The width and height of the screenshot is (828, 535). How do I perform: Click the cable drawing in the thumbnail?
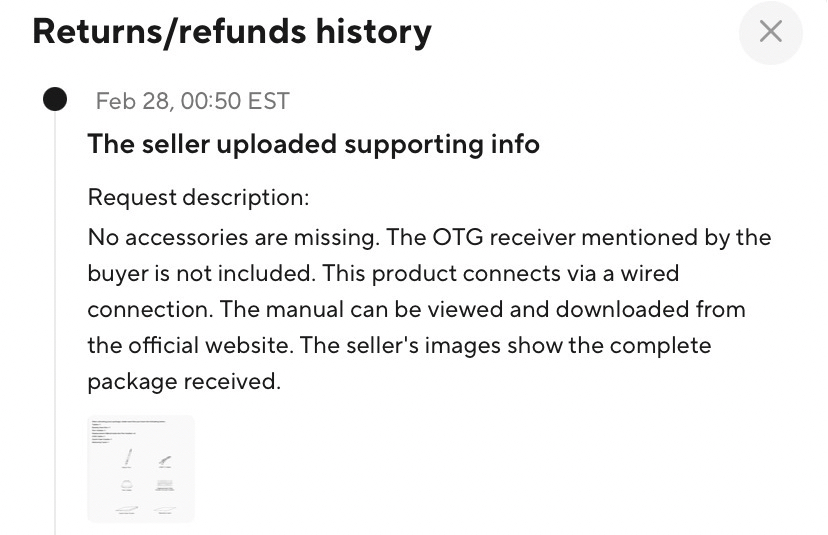165,460
